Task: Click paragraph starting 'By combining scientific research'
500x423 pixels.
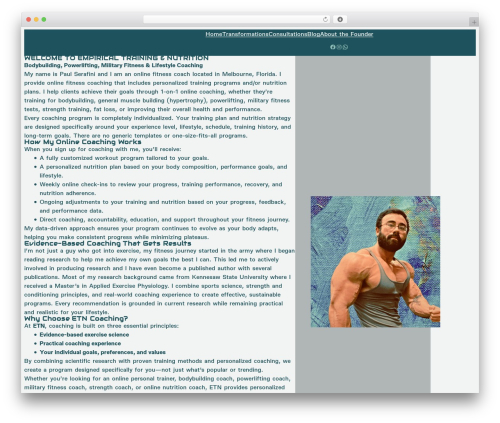Action: pos(157,365)
